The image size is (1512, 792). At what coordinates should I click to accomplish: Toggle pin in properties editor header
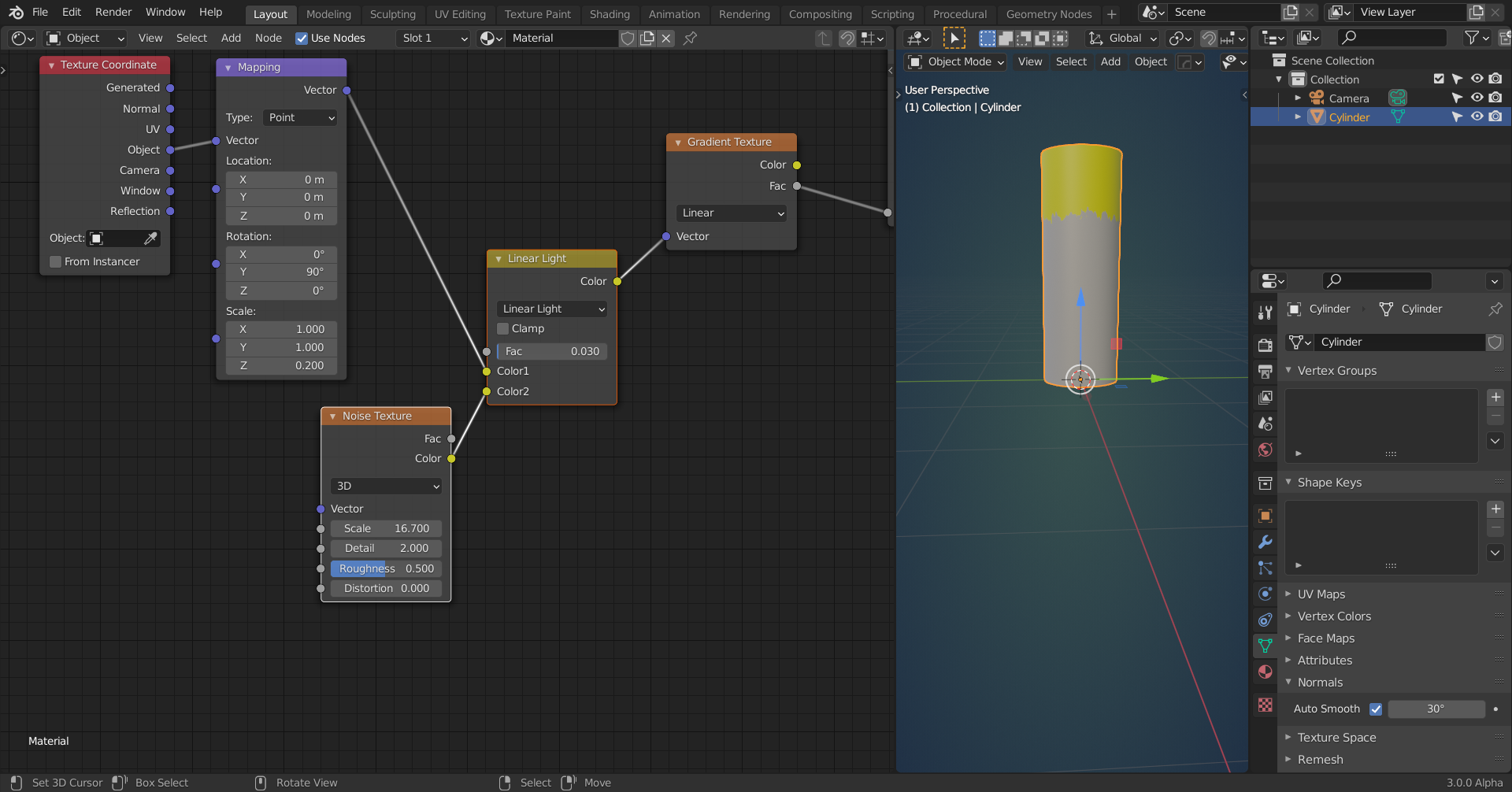coord(1495,309)
